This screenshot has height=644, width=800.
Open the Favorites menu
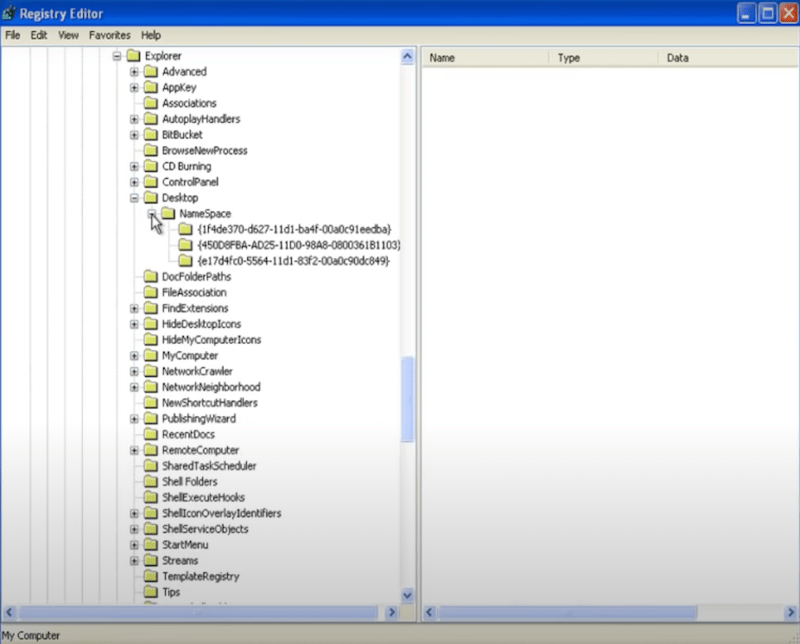(x=109, y=35)
